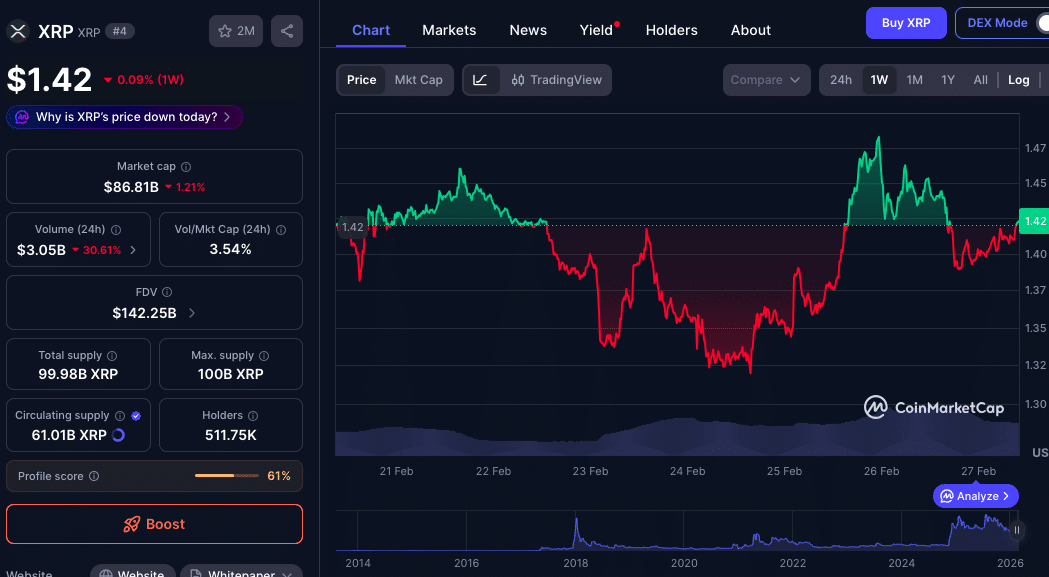
Task: Open the About tab
Action: click(751, 30)
